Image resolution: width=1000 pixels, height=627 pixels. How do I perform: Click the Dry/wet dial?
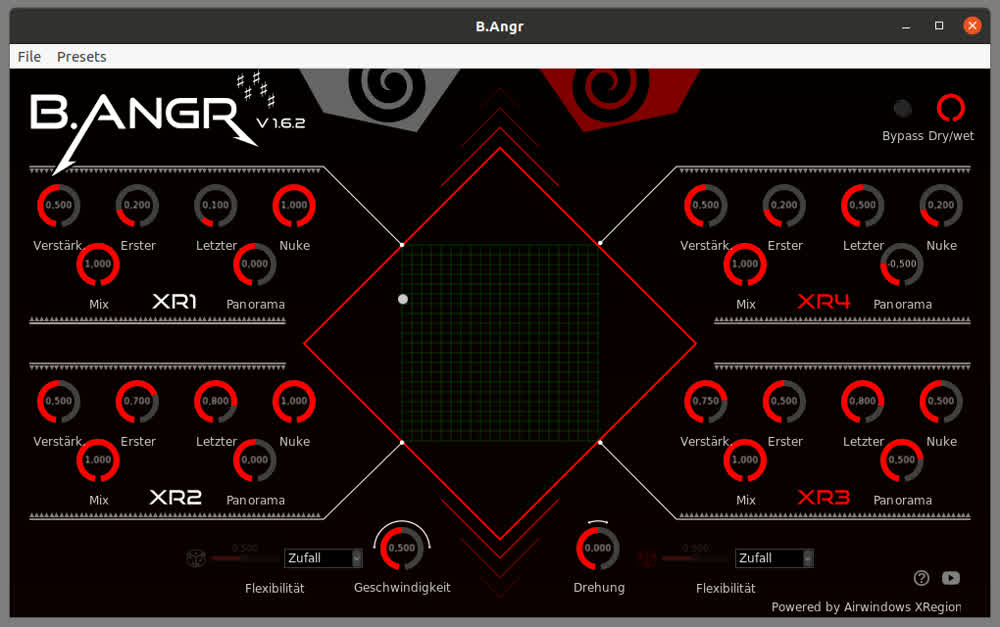point(950,108)
